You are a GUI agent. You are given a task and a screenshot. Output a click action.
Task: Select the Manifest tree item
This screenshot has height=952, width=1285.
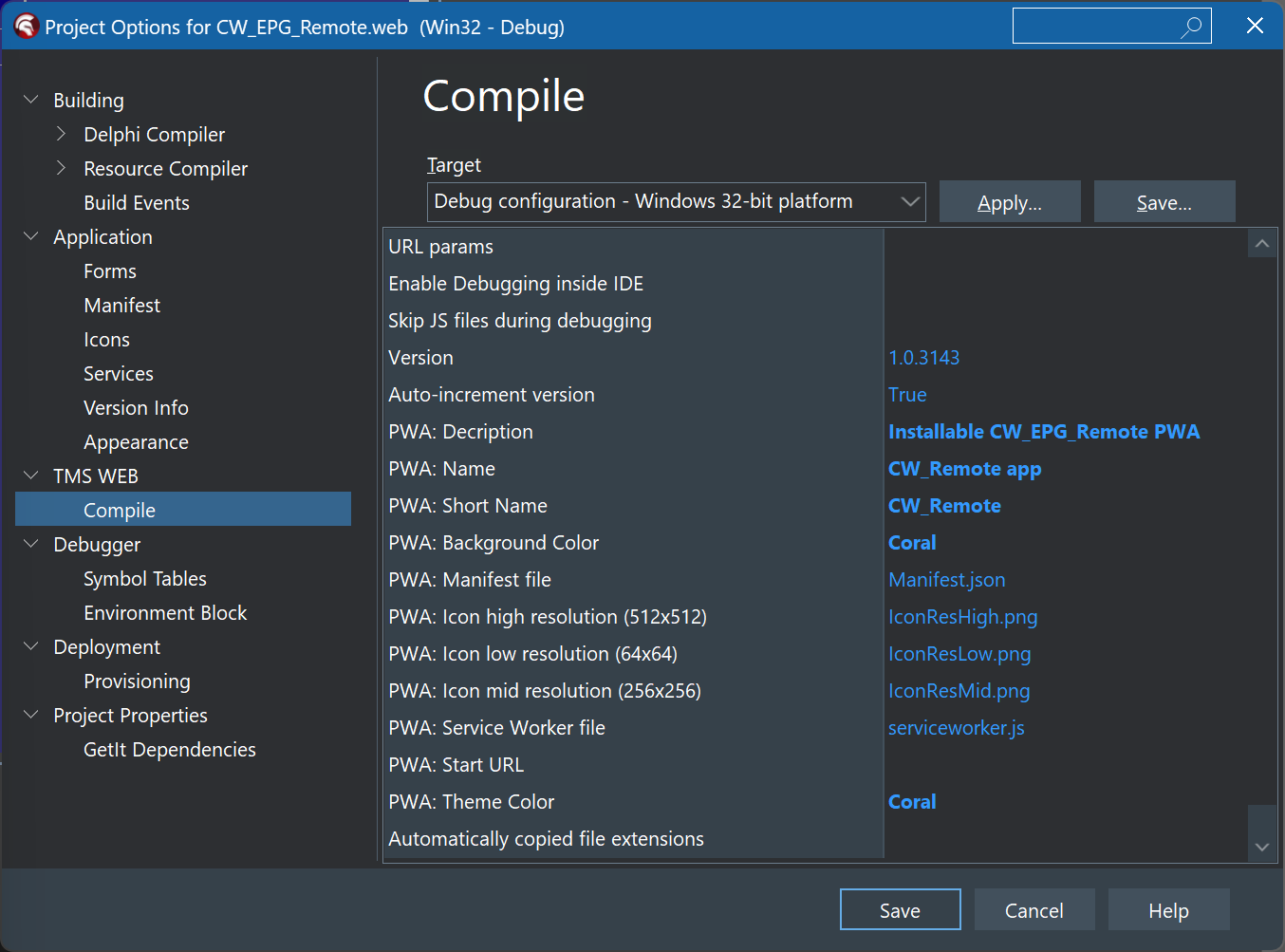tap(121, 305)
